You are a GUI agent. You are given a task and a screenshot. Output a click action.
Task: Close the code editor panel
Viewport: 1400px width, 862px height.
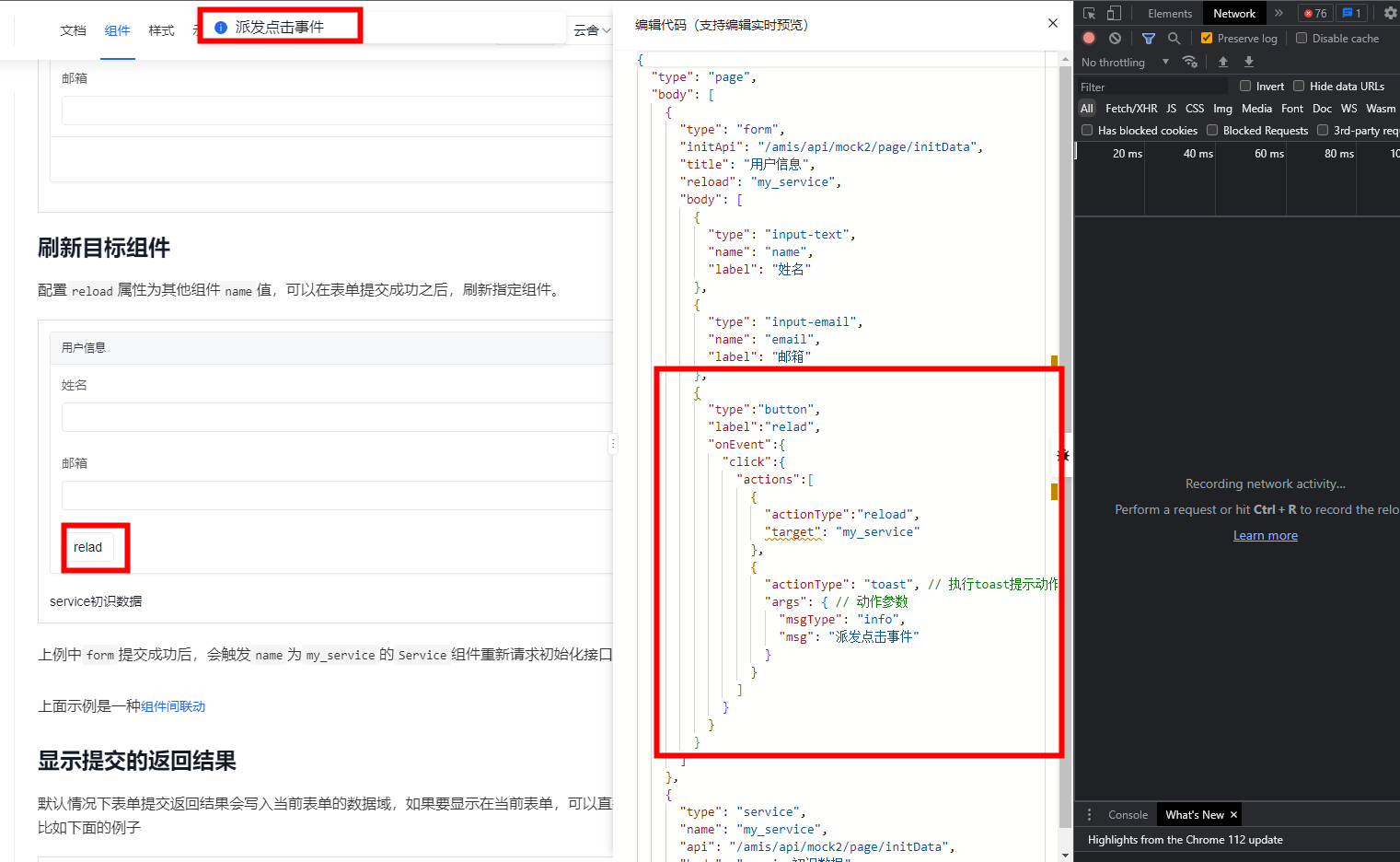[1053, 23]
